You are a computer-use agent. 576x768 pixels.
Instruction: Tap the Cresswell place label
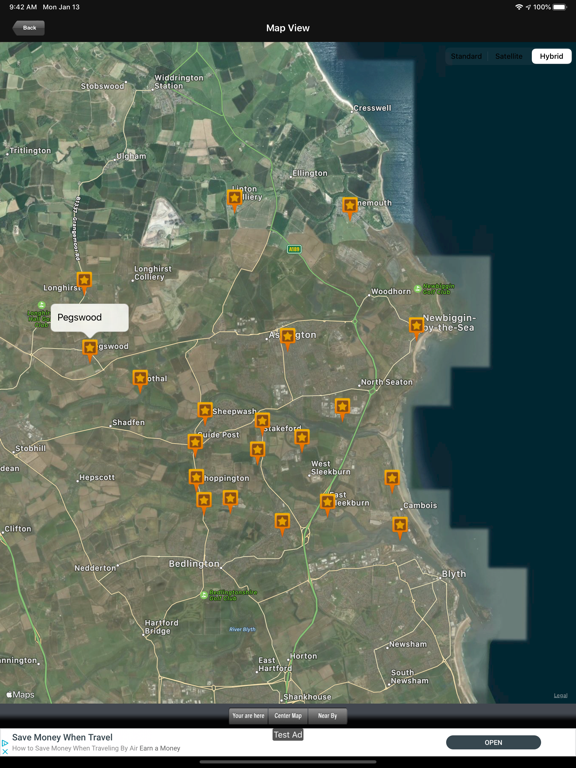click(372, 108)
